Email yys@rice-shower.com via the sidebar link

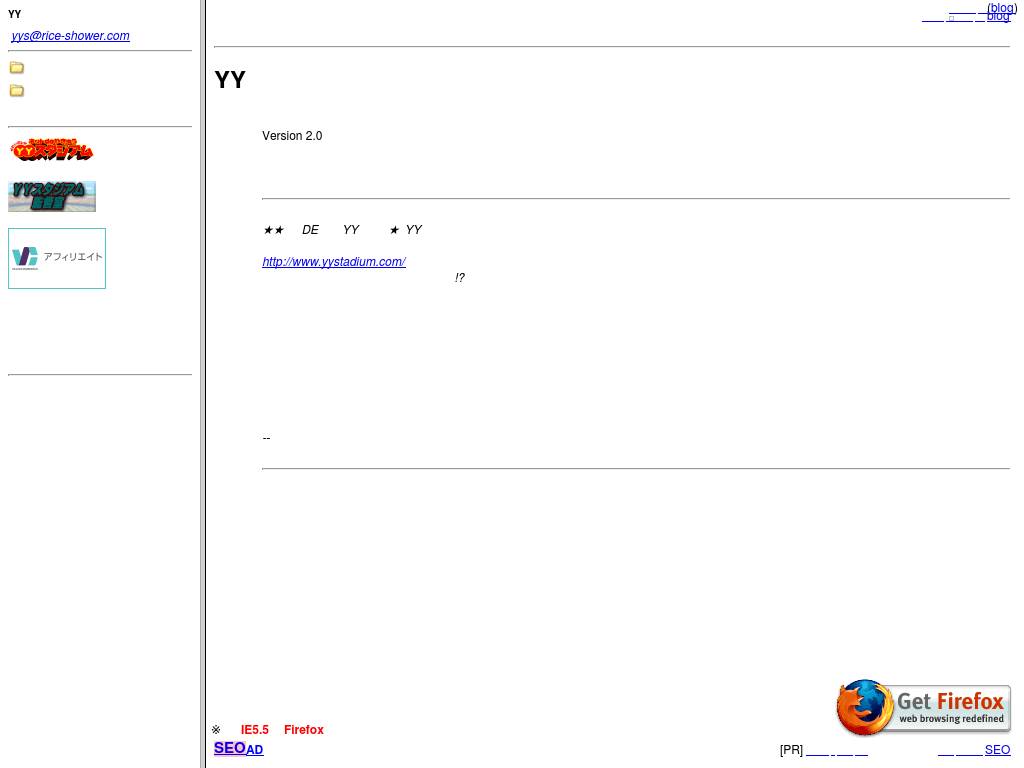pos(70,36)
